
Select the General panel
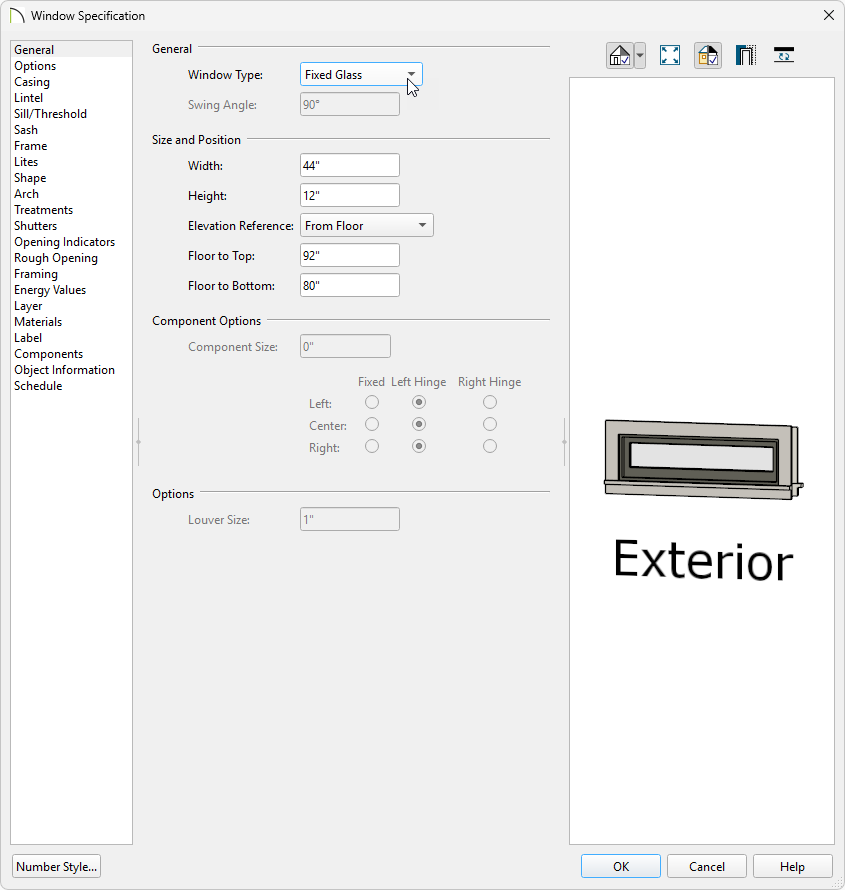click(x=72, y=50)
